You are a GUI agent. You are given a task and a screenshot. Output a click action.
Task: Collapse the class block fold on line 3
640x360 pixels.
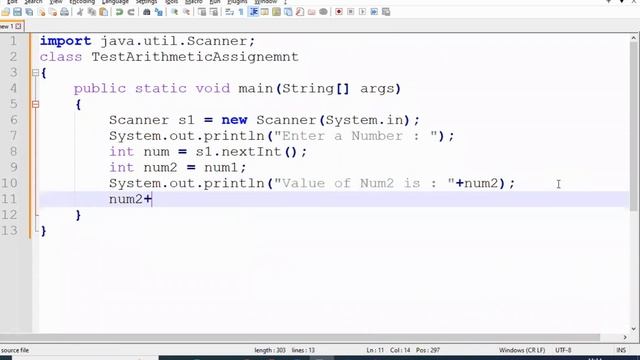coord(36,73)
